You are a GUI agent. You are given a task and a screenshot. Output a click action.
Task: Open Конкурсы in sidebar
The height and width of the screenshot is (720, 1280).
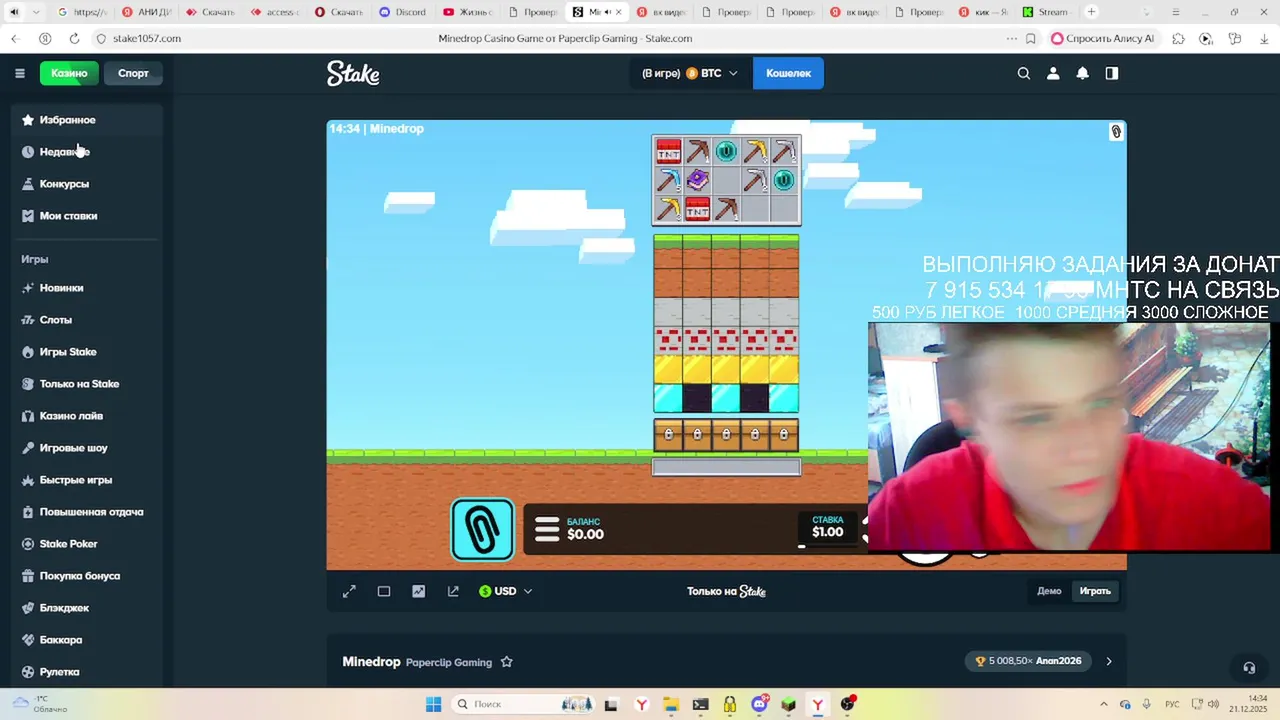tap(88, 184)
